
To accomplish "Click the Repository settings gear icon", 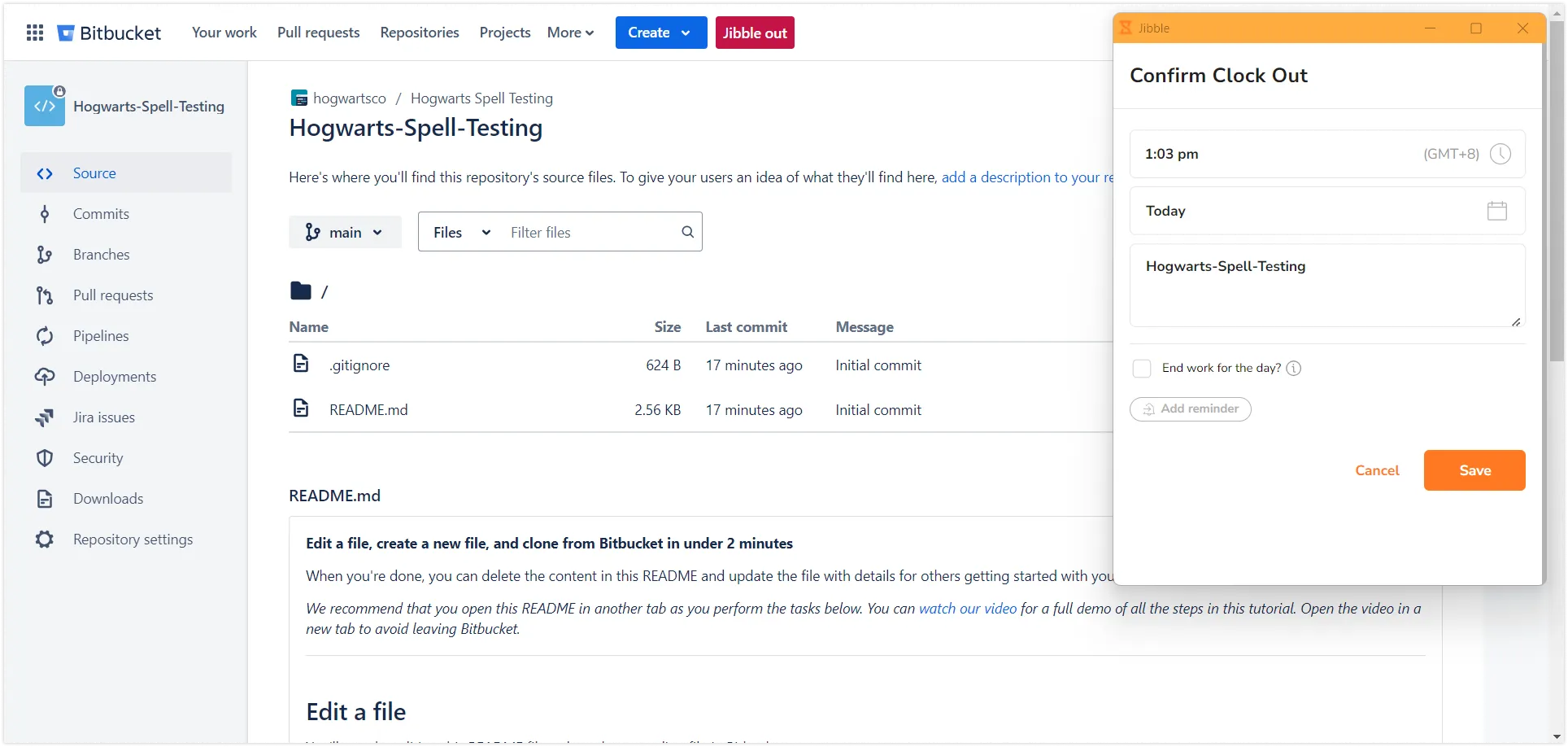I will (45, 539).
